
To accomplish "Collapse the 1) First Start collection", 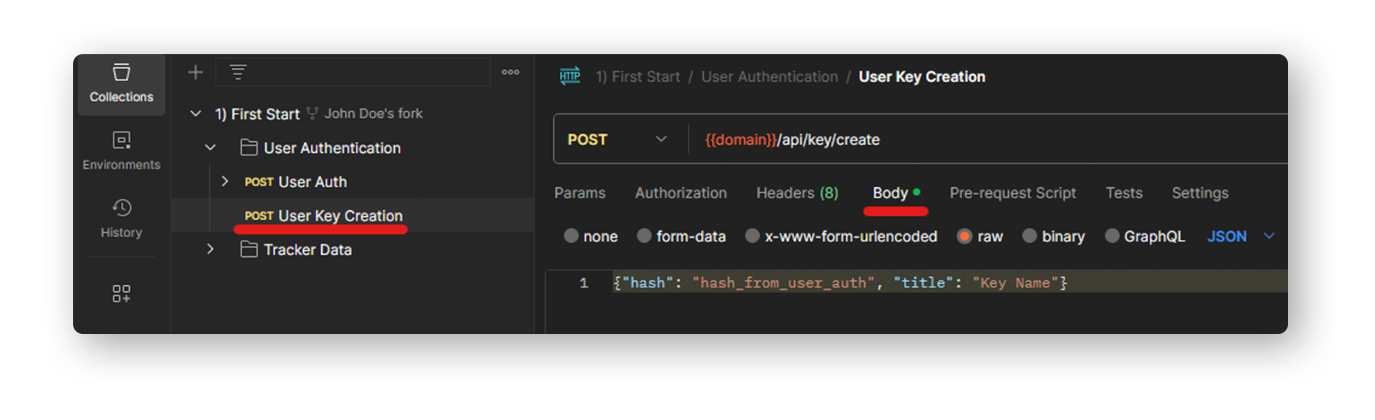I will [x=196, y=114].
